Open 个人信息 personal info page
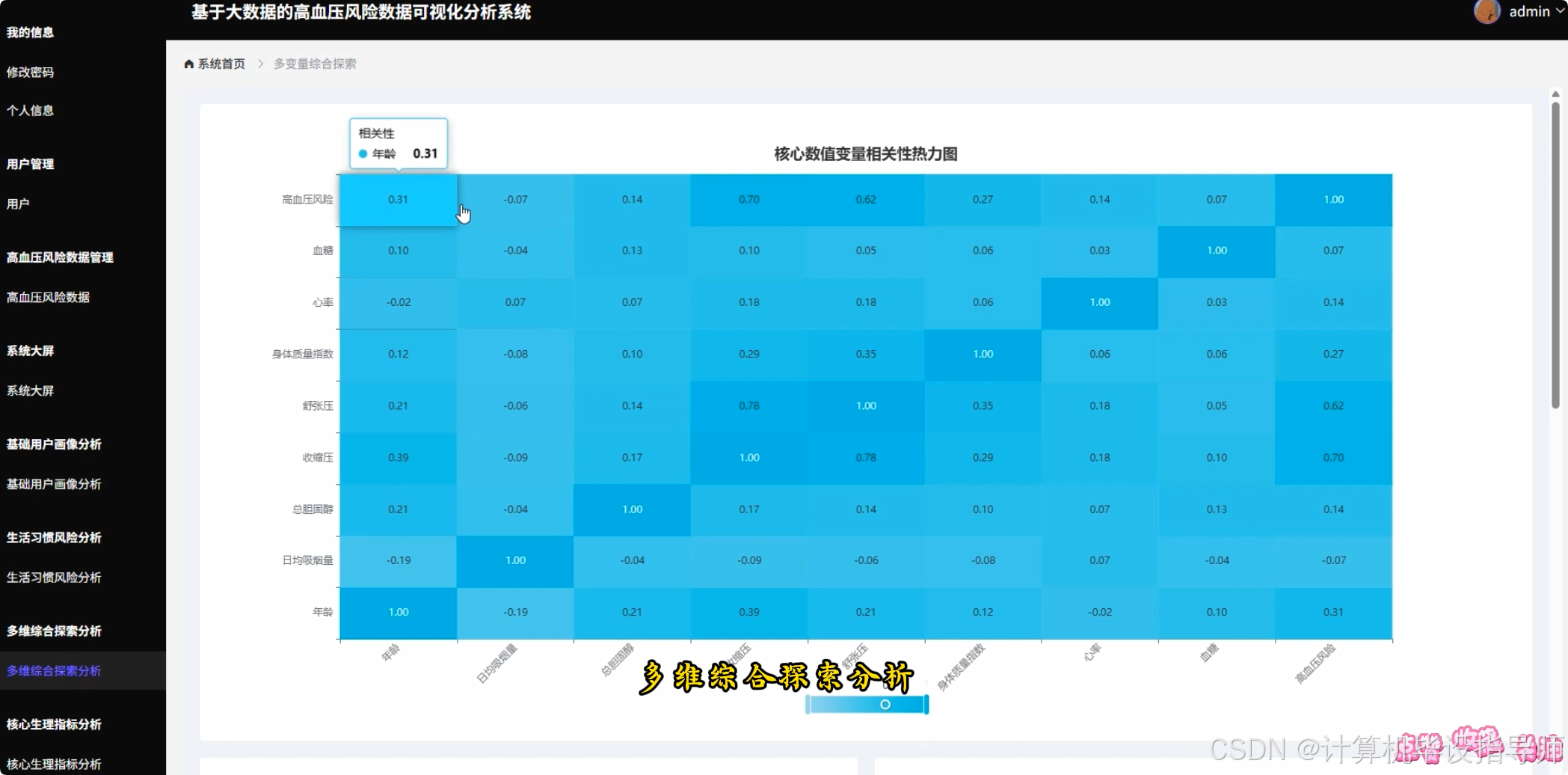The width and height of the screenshot is (1568, 775). tap(30, 110)
